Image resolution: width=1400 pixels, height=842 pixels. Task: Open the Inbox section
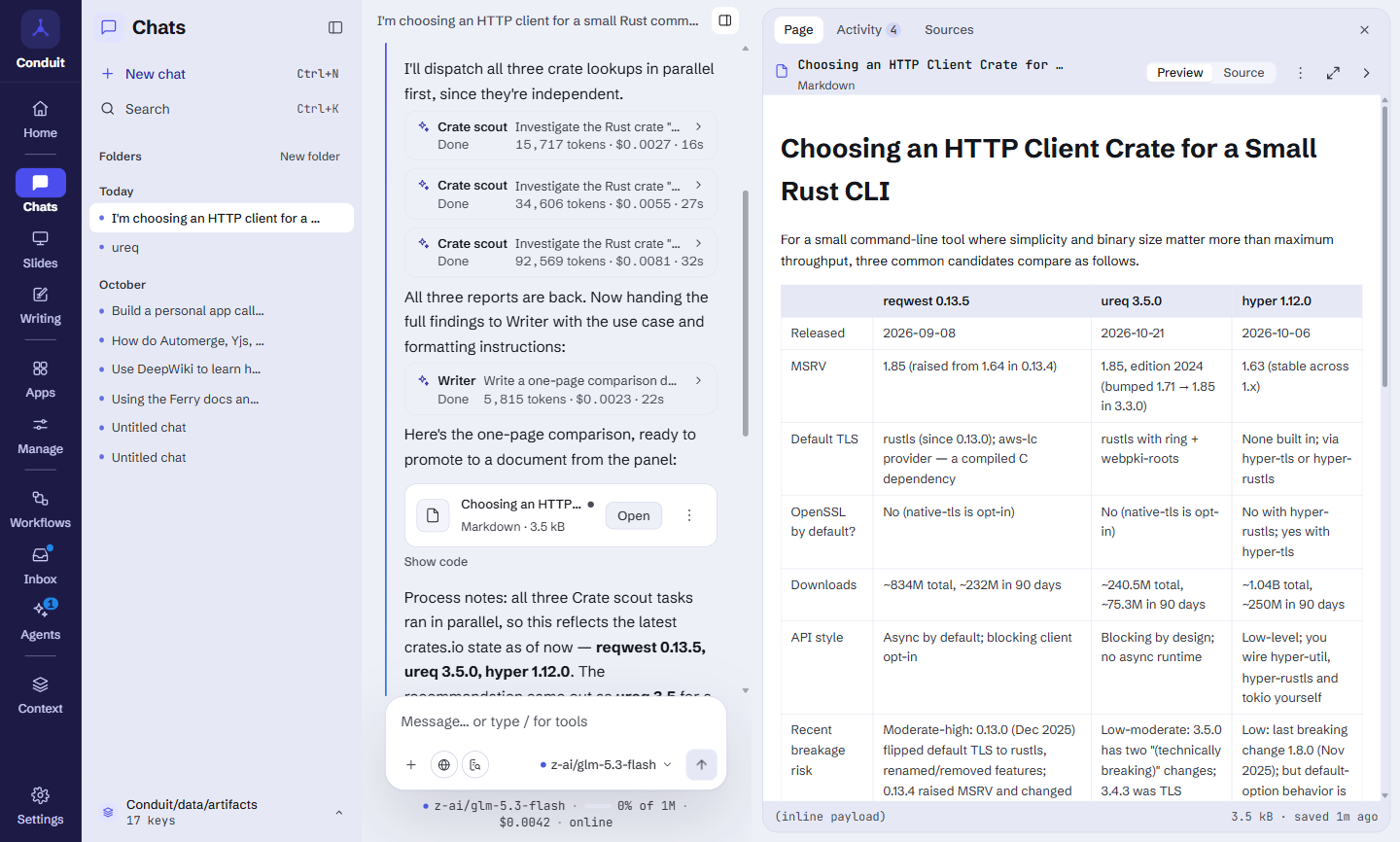coord(40,566)
